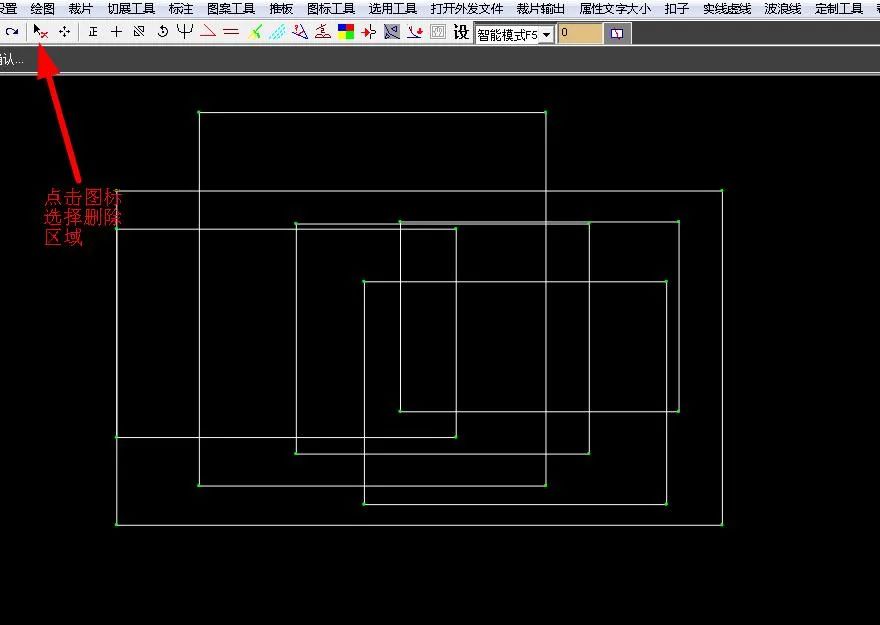Click the trident fork toolbar icon
The height and width of the screenshot is (625, 880).
(185, 32)
